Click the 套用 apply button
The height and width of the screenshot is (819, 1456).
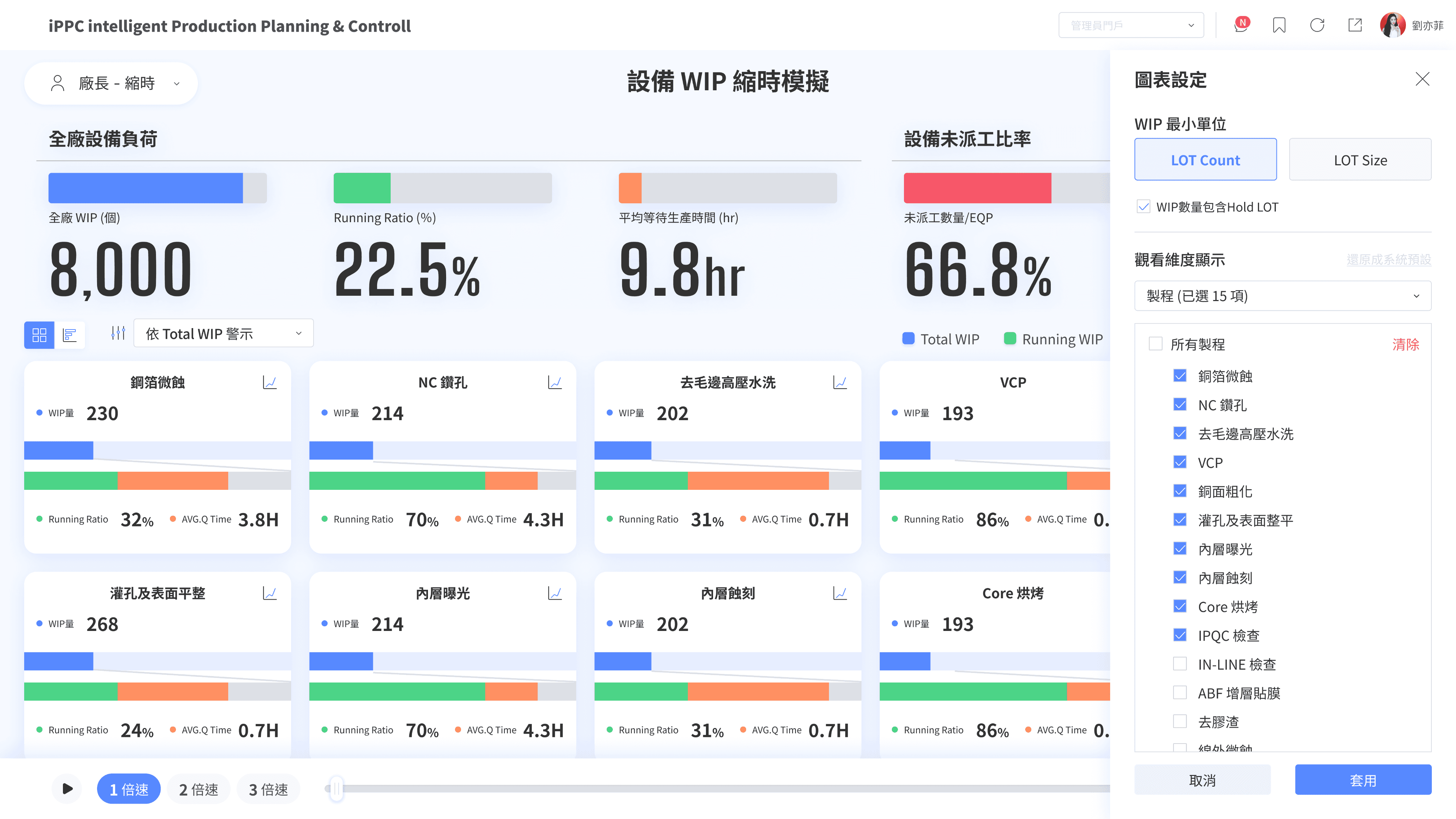(1363, 780)
